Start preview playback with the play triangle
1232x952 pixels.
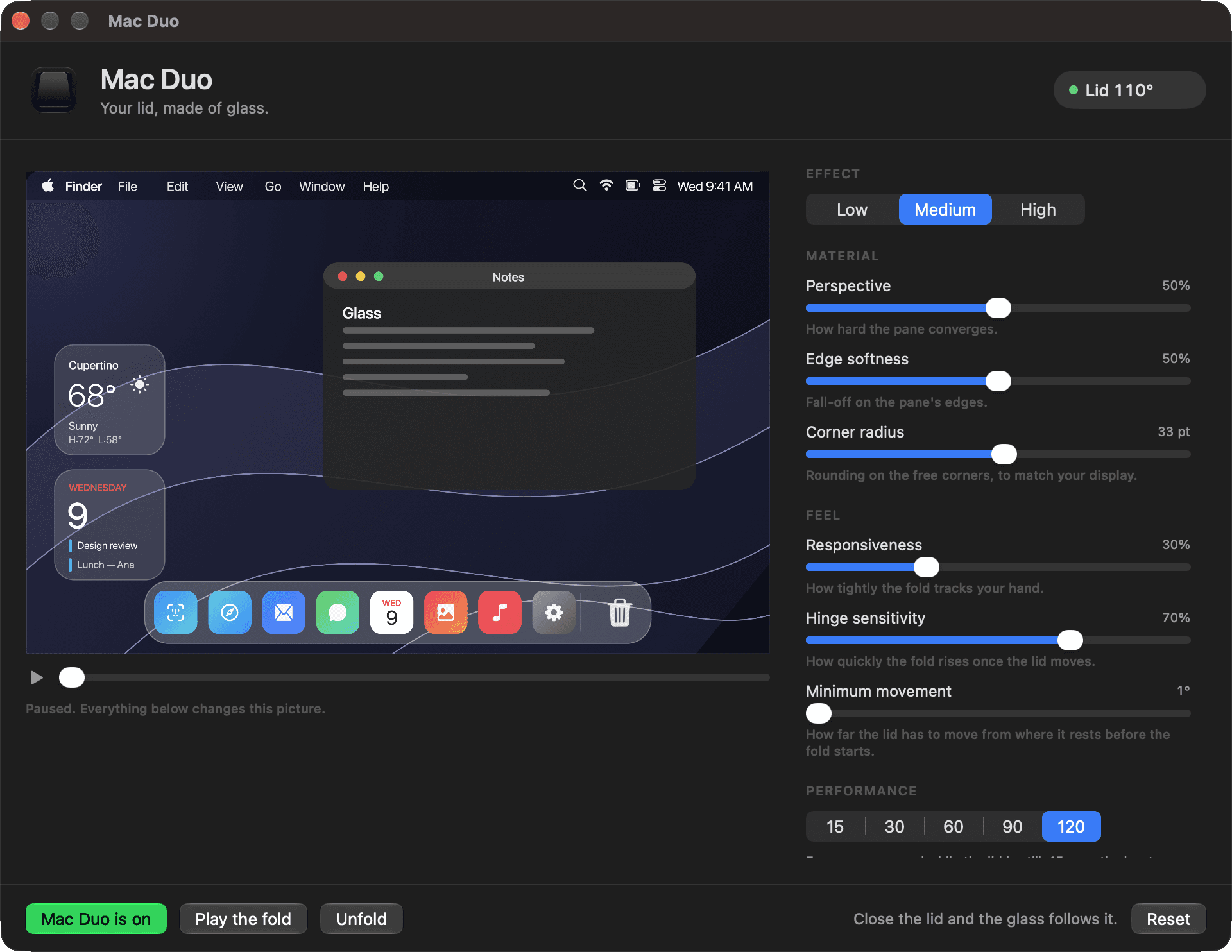(x=37, y=677)
